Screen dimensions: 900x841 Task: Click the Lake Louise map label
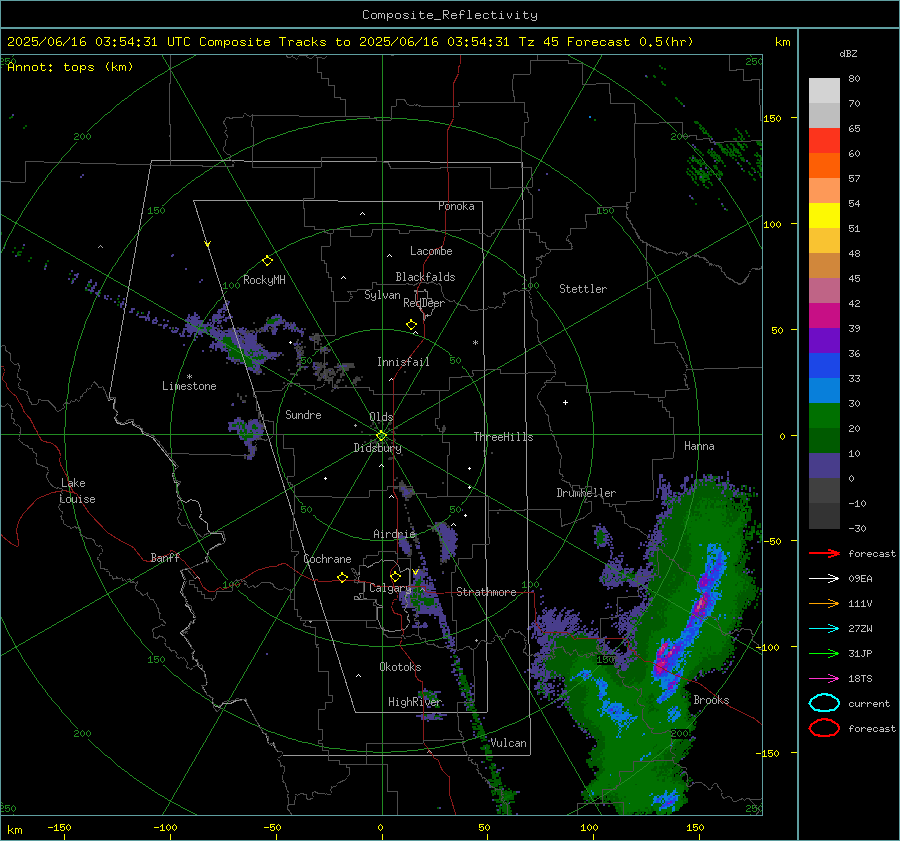[77, 491]
